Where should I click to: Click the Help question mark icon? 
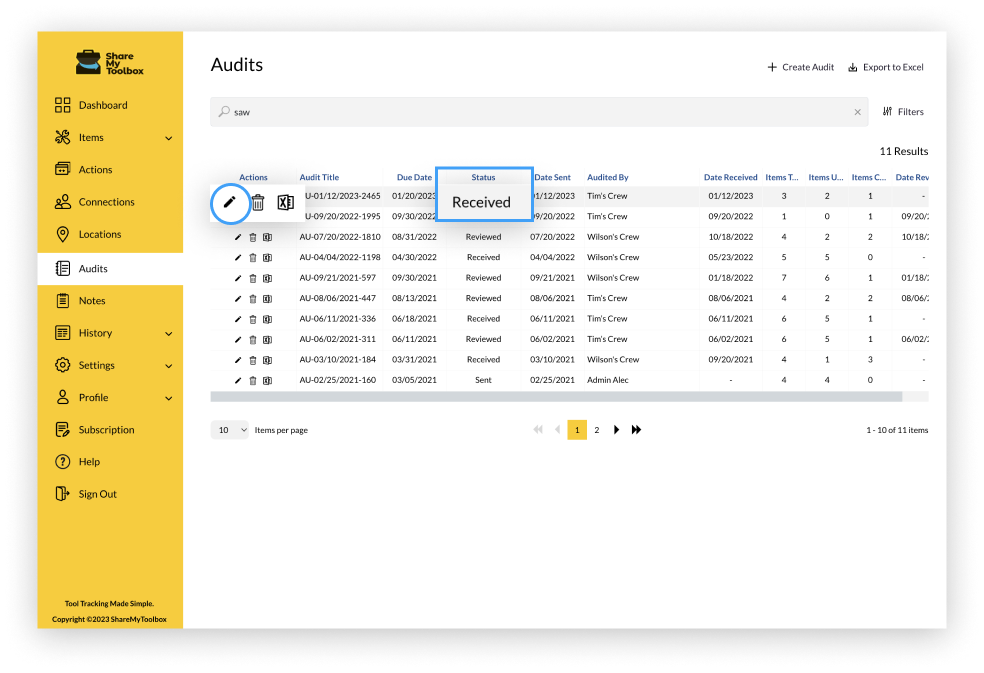[63, 461]
